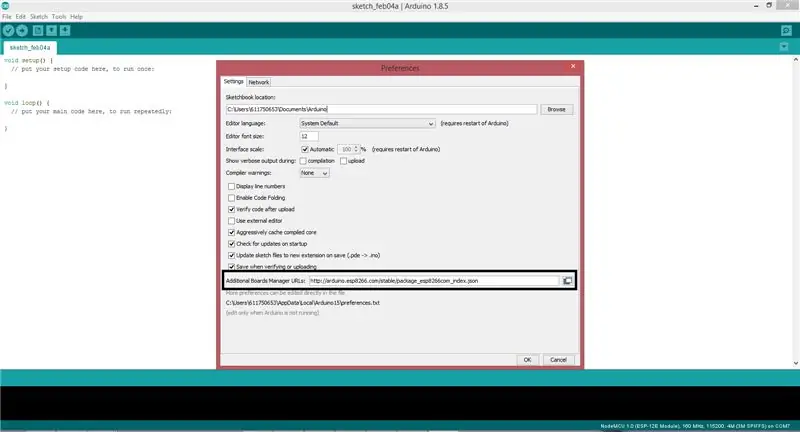Enable Code Folding checkbox
Image resolution: width=800 pixels, height=432 pixels.
click(x=231, y=198)
